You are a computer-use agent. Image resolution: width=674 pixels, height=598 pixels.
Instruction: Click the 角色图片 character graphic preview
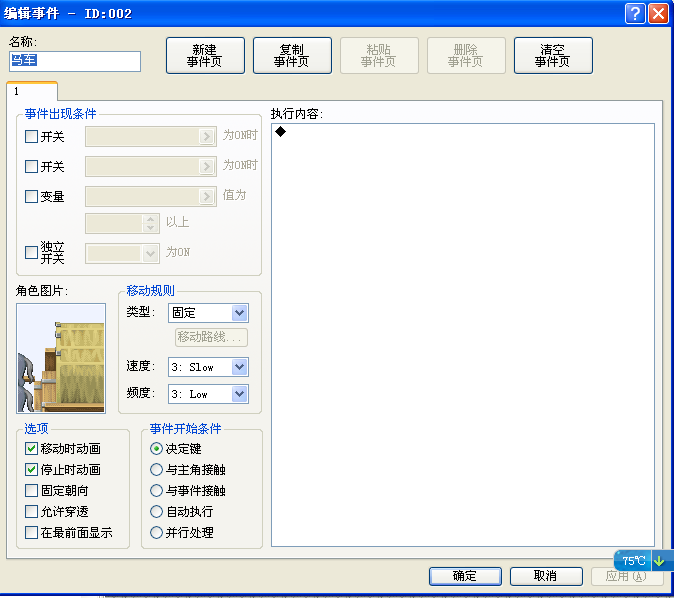pyautogui.click(x=61, y=358)
